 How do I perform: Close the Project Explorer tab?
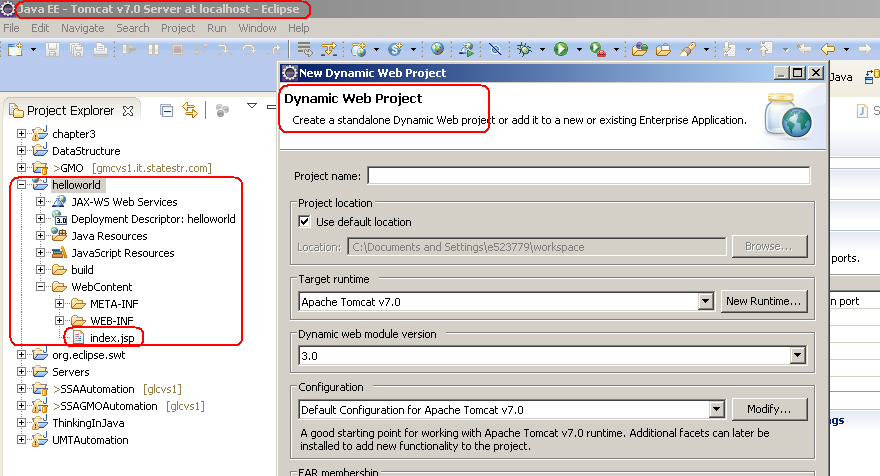coord(128,111)
